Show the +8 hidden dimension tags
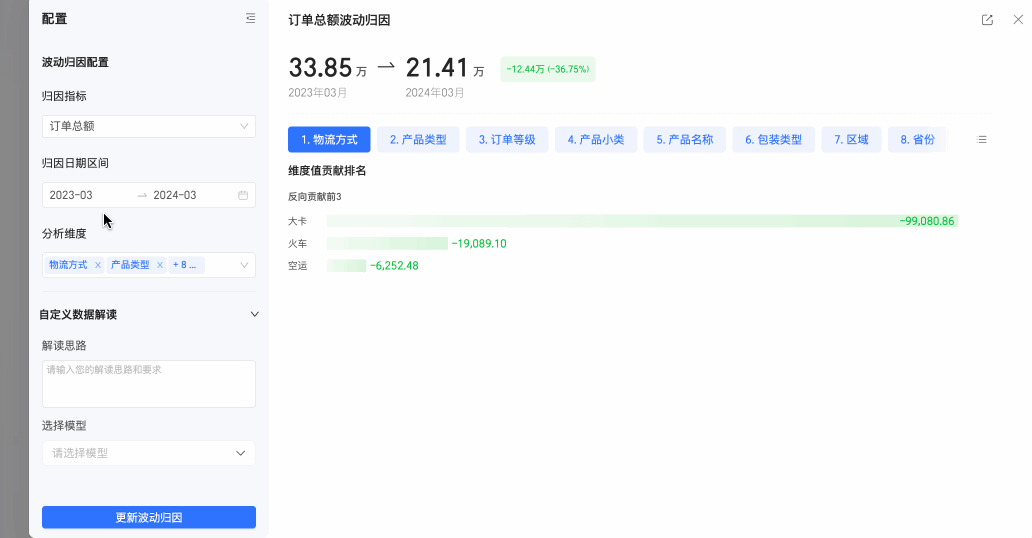 (x=186, y=265)
